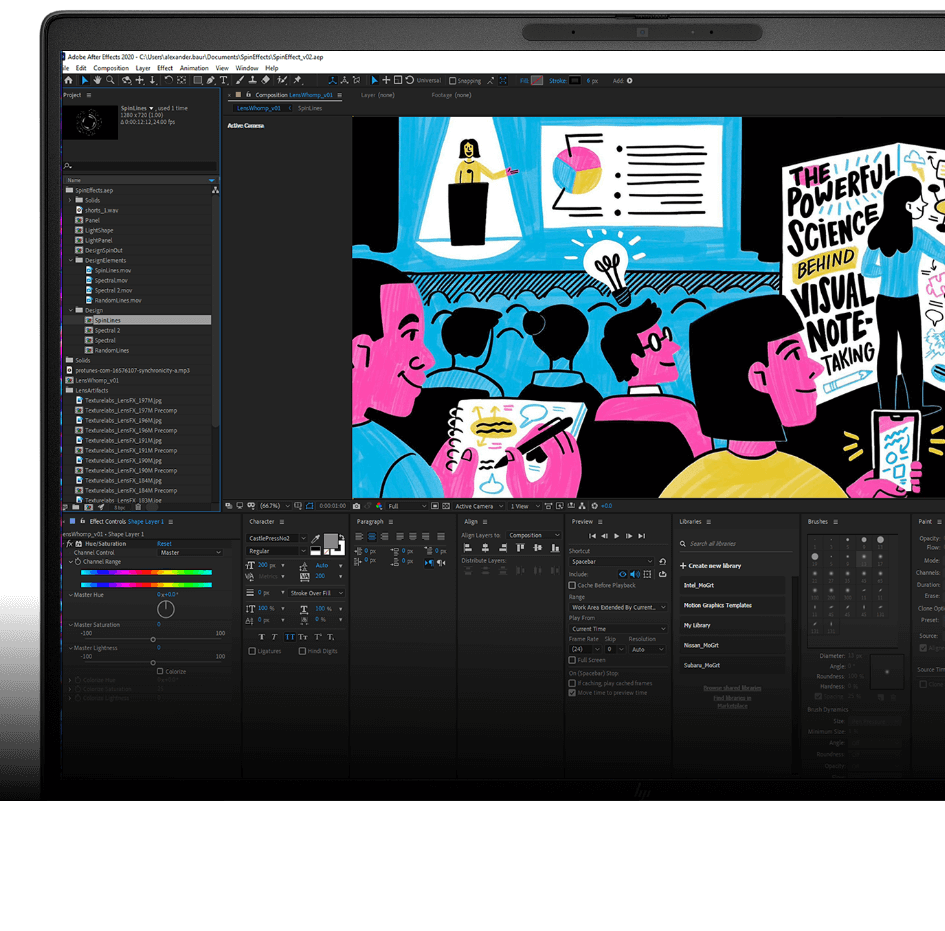Play the preview
The height and width of the screenshot is (931, 945).
(617, 536)
